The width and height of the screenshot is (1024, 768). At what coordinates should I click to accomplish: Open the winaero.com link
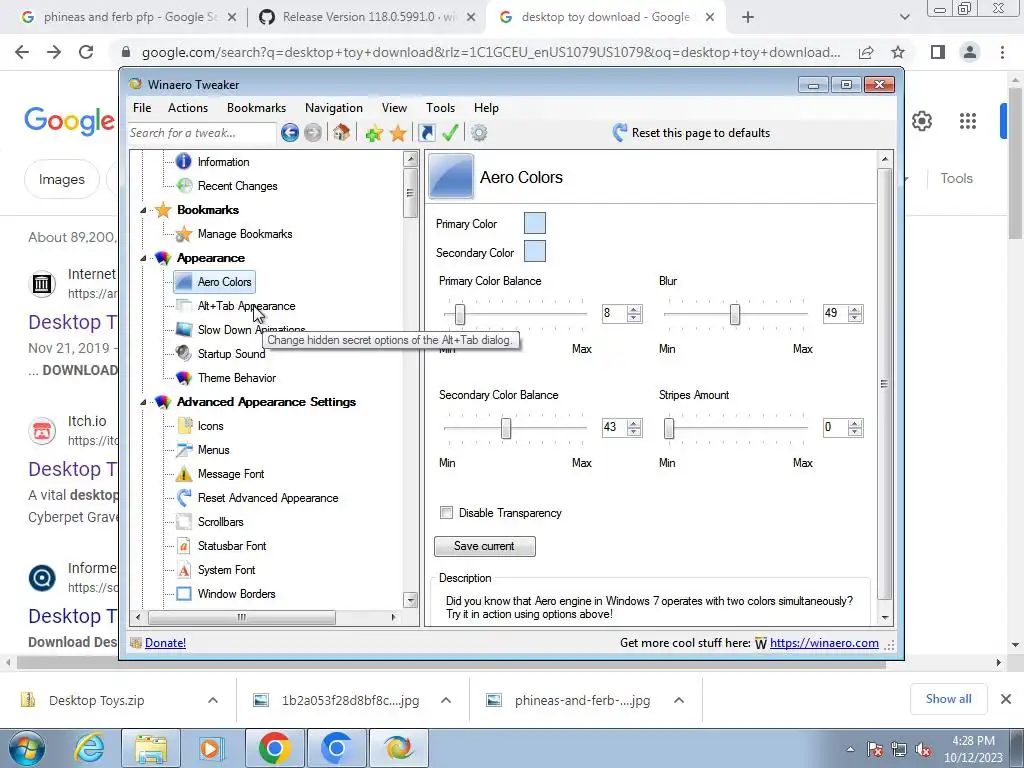[x=824, y=643]
